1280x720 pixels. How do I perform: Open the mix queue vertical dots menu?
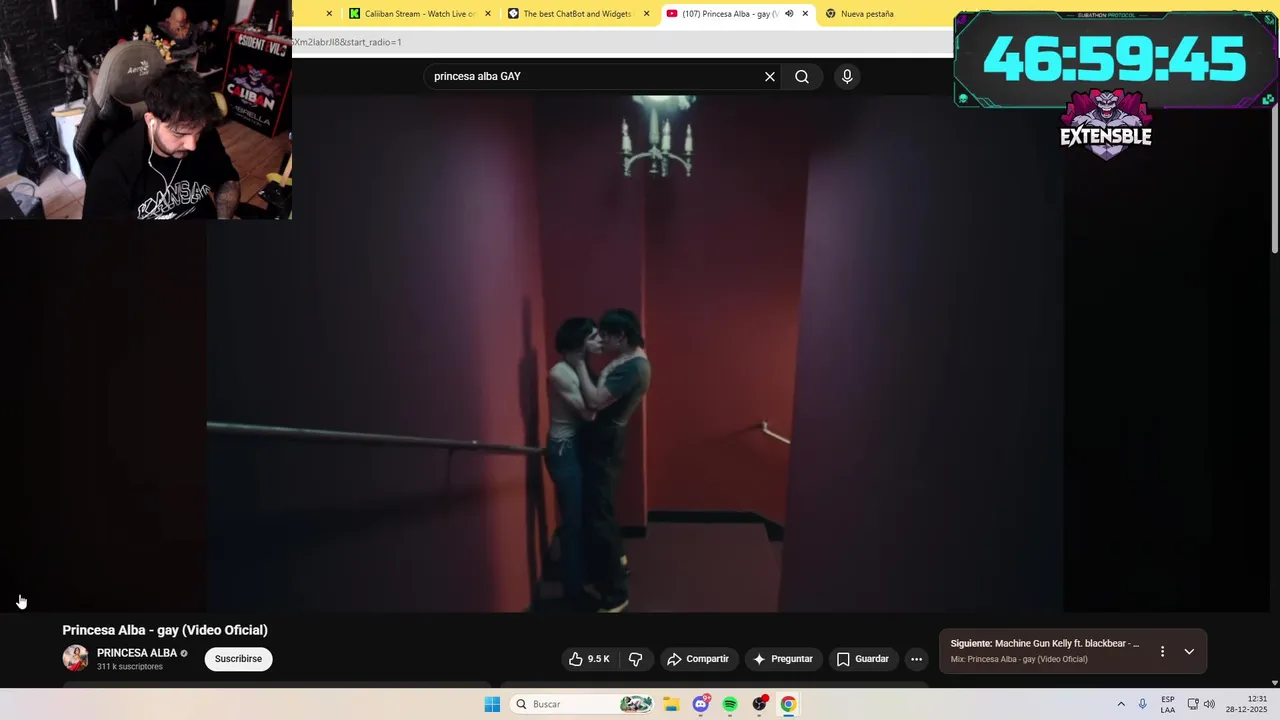point(1162,651)
